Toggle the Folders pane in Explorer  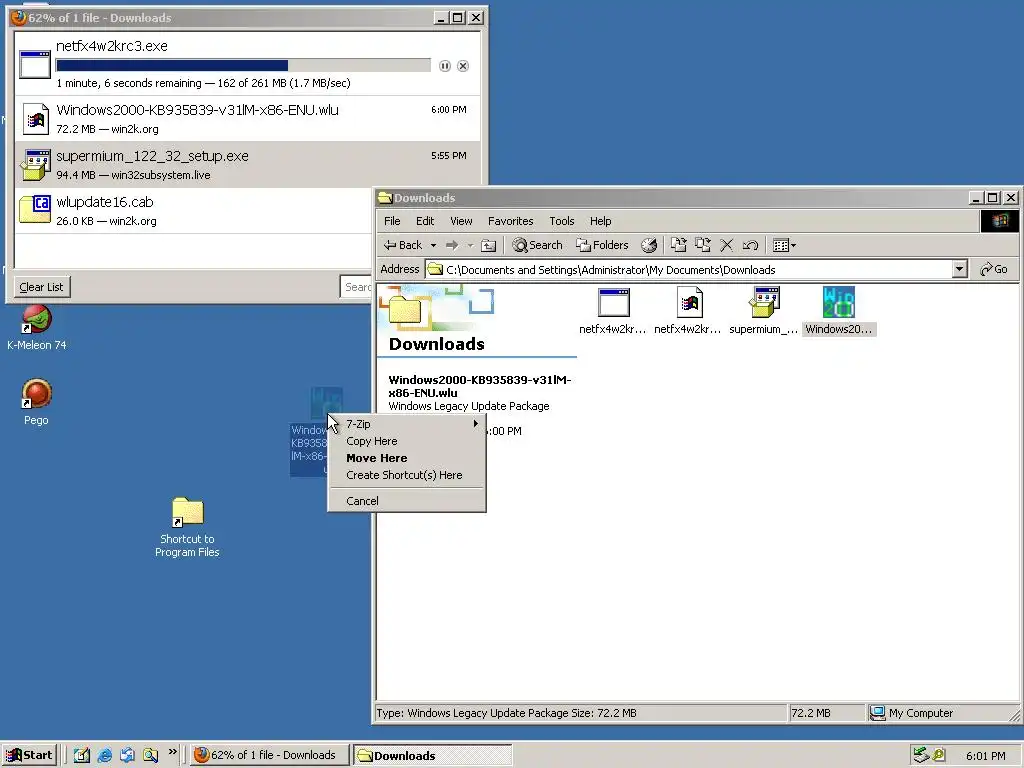point(602,245)
